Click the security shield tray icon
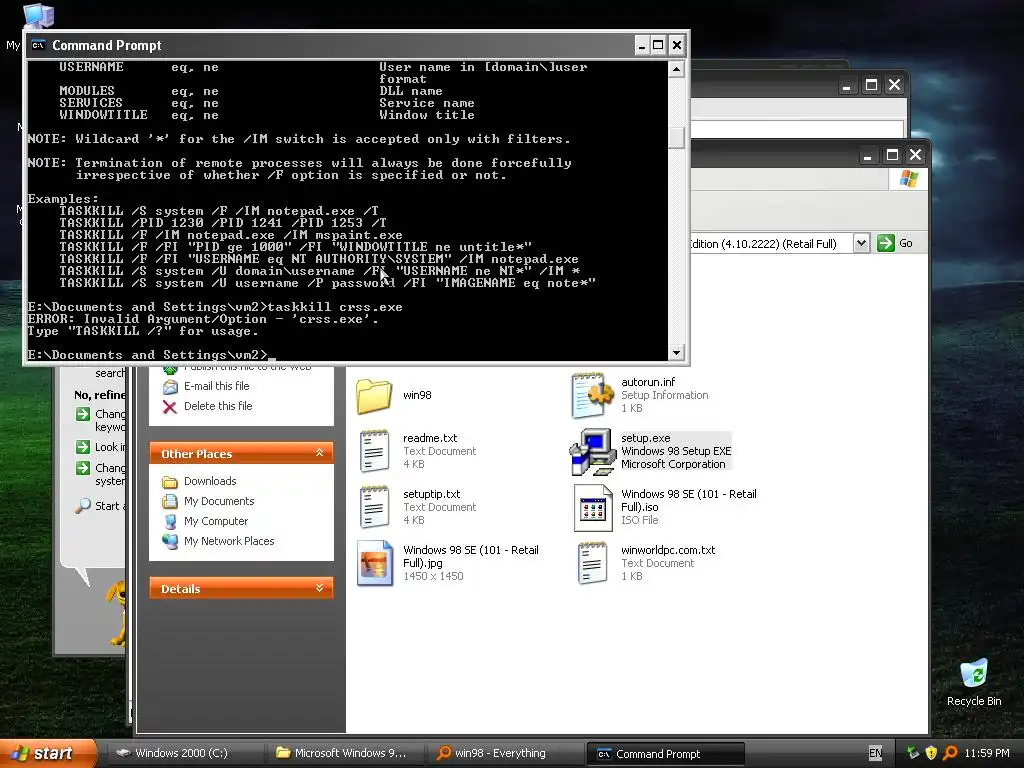Viewport: 1024px width, 768px height. coord(931,753)
